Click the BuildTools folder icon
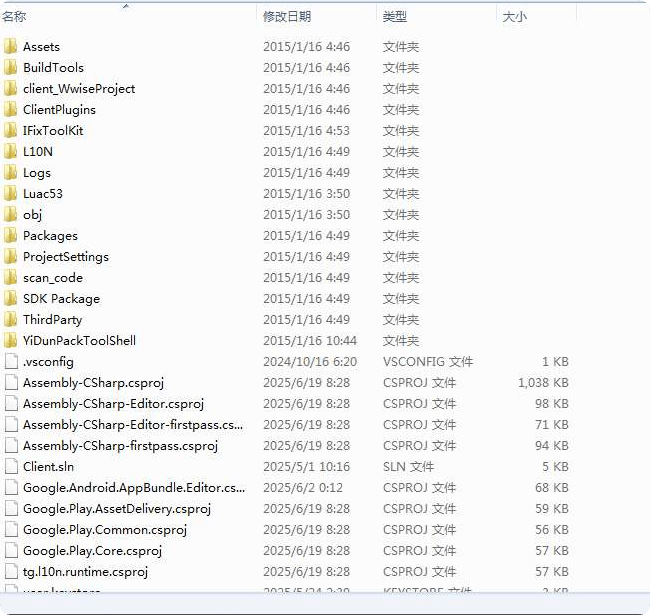This screenshot has width=650, height=615. (x=11, y=68)
